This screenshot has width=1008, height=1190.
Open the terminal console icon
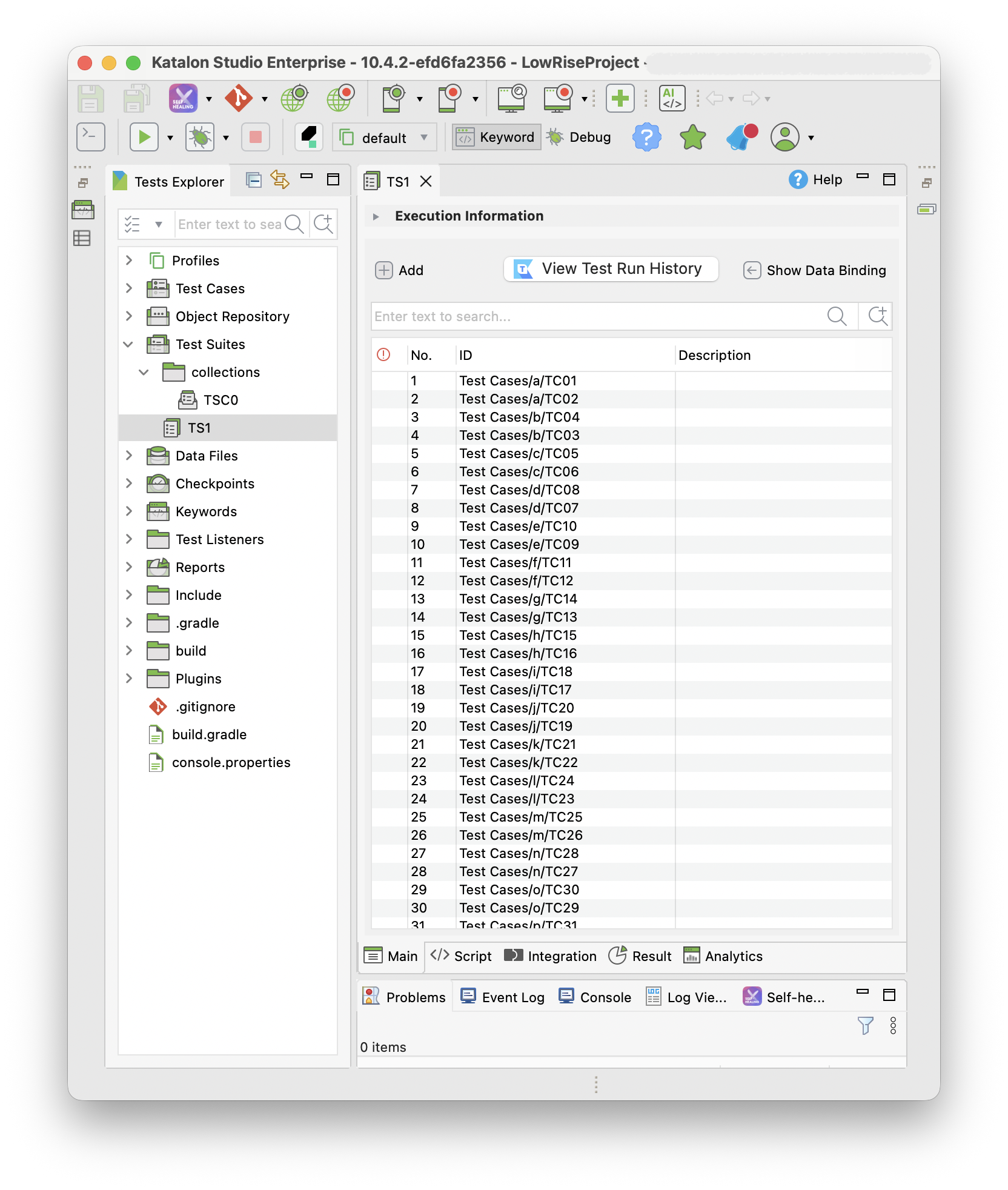(x=90, y=137)
